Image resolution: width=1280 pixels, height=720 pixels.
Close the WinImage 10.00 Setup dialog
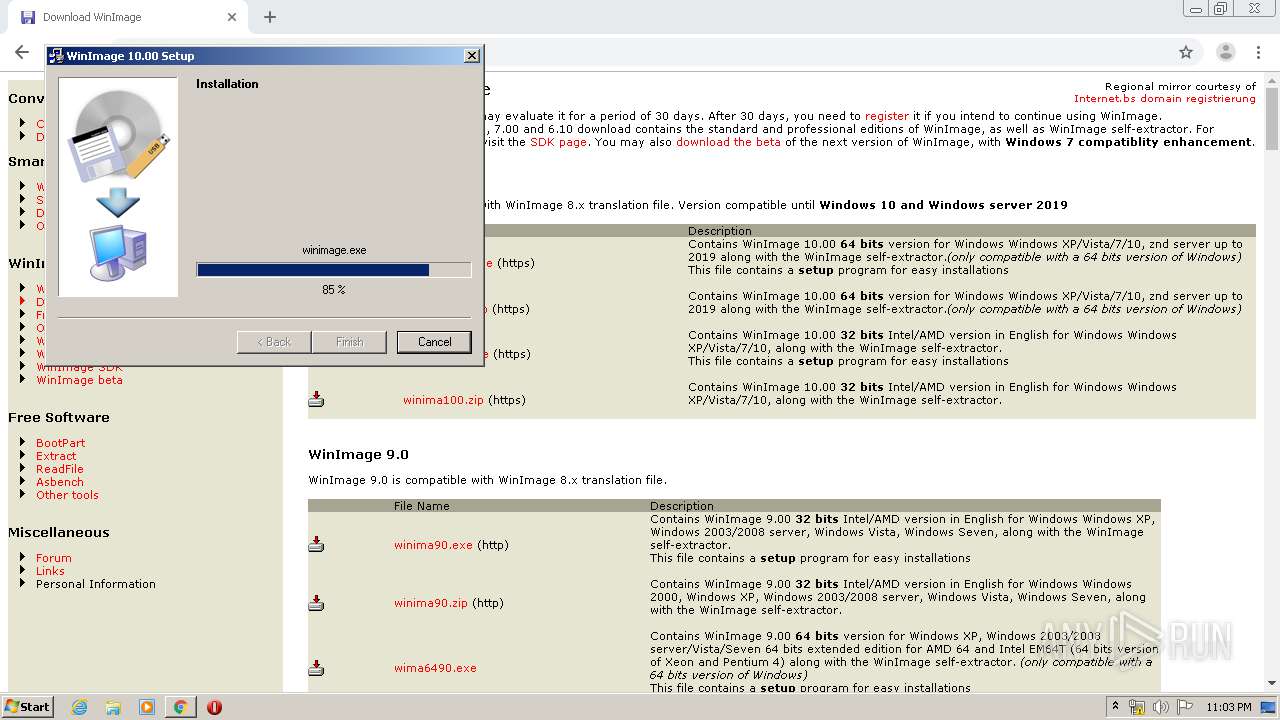pyautogui.click(x=472, y=56)
